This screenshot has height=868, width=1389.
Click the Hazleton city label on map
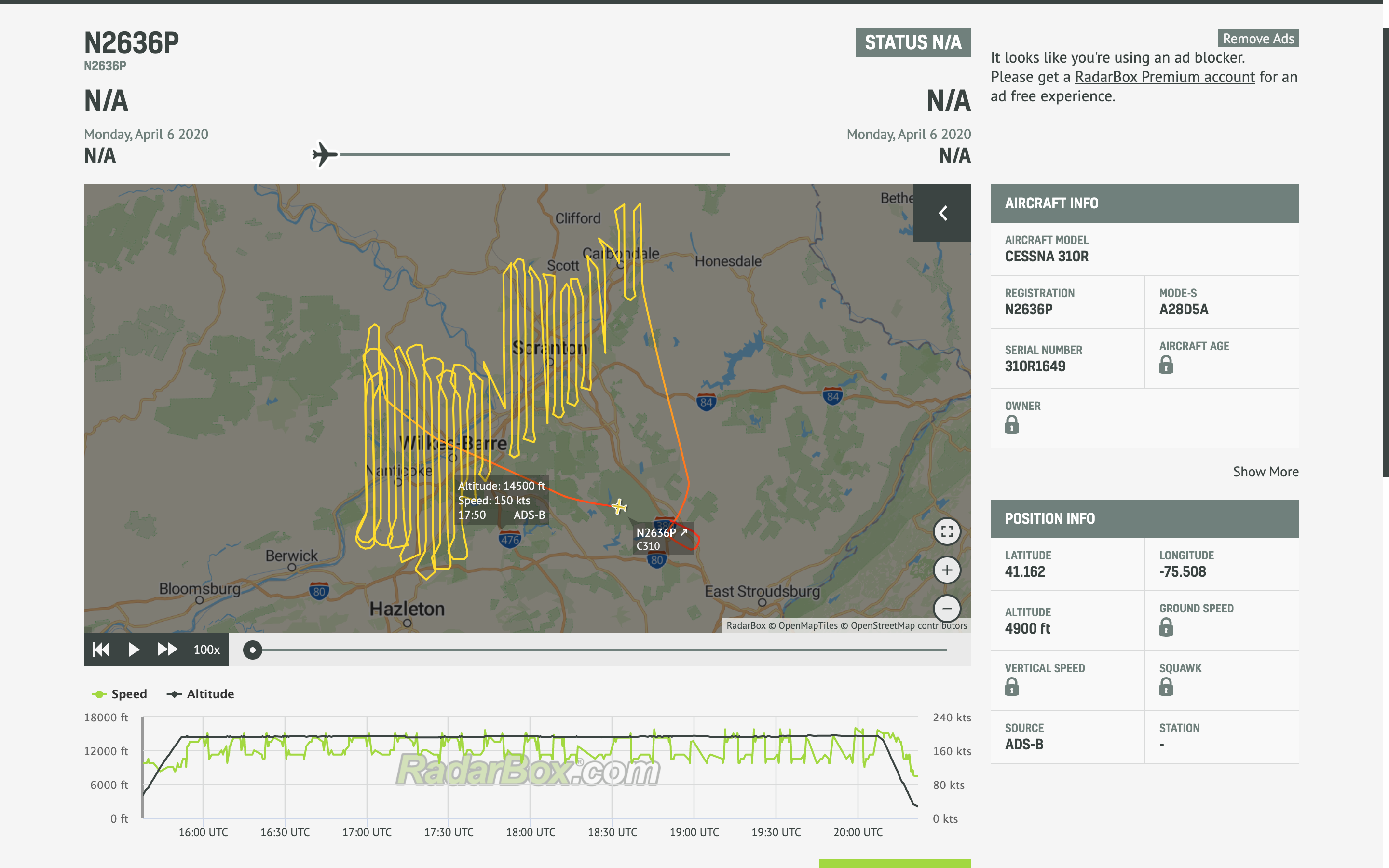407,609
